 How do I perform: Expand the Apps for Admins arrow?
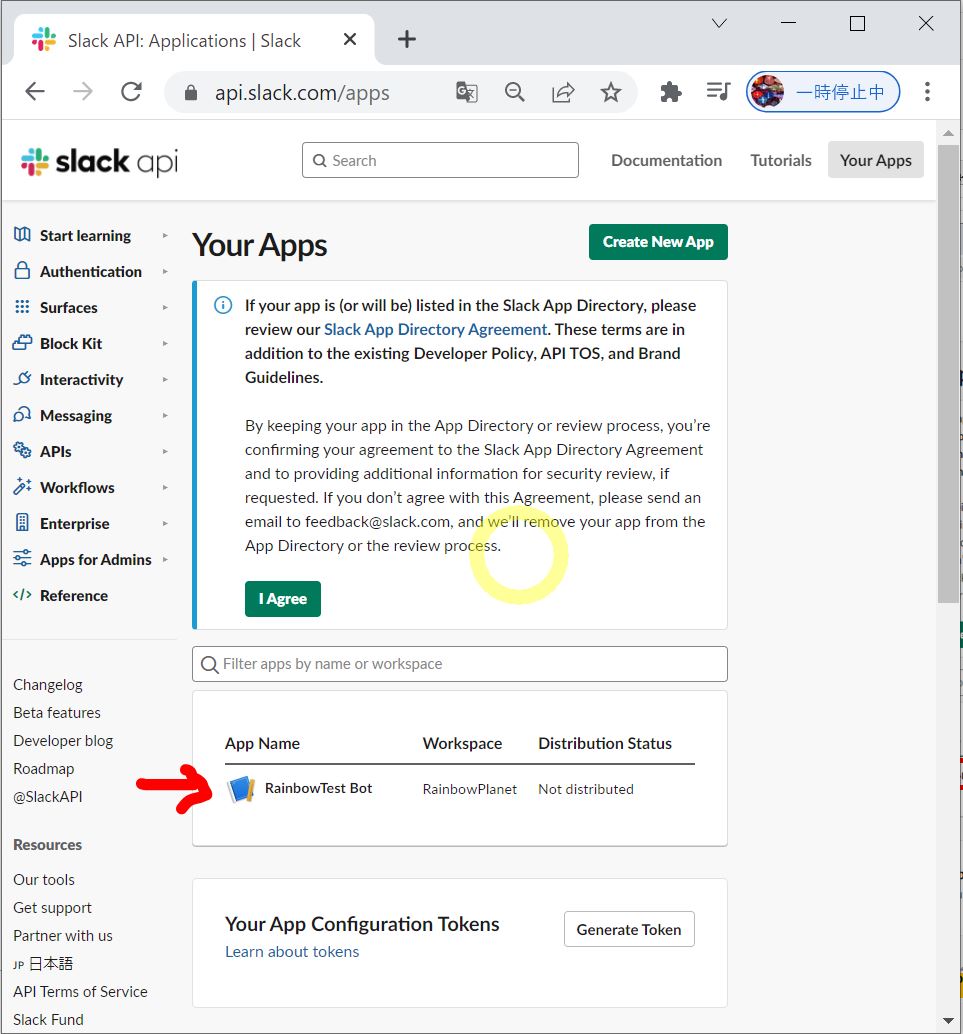(165, 559)
